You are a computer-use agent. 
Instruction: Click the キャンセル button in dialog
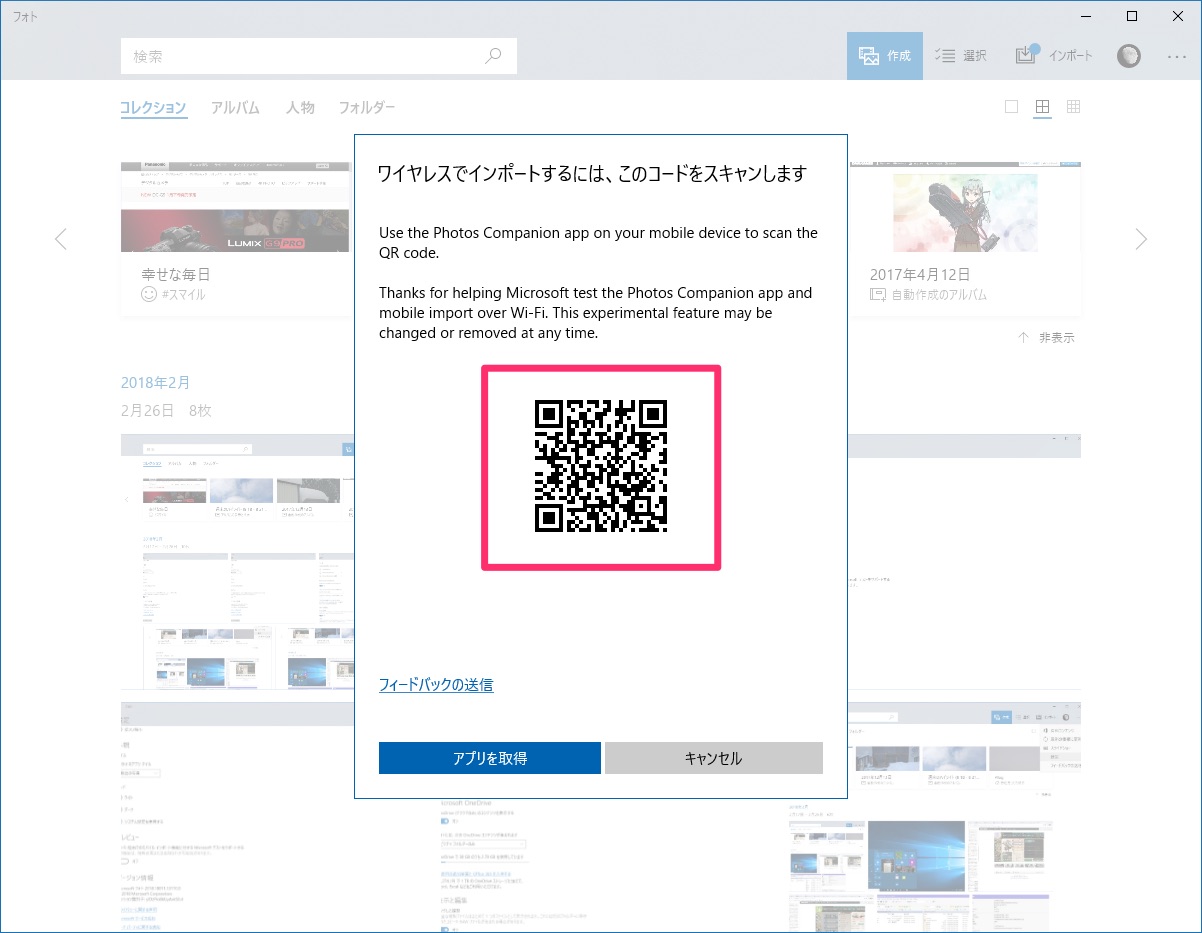(x=713, y=758)
